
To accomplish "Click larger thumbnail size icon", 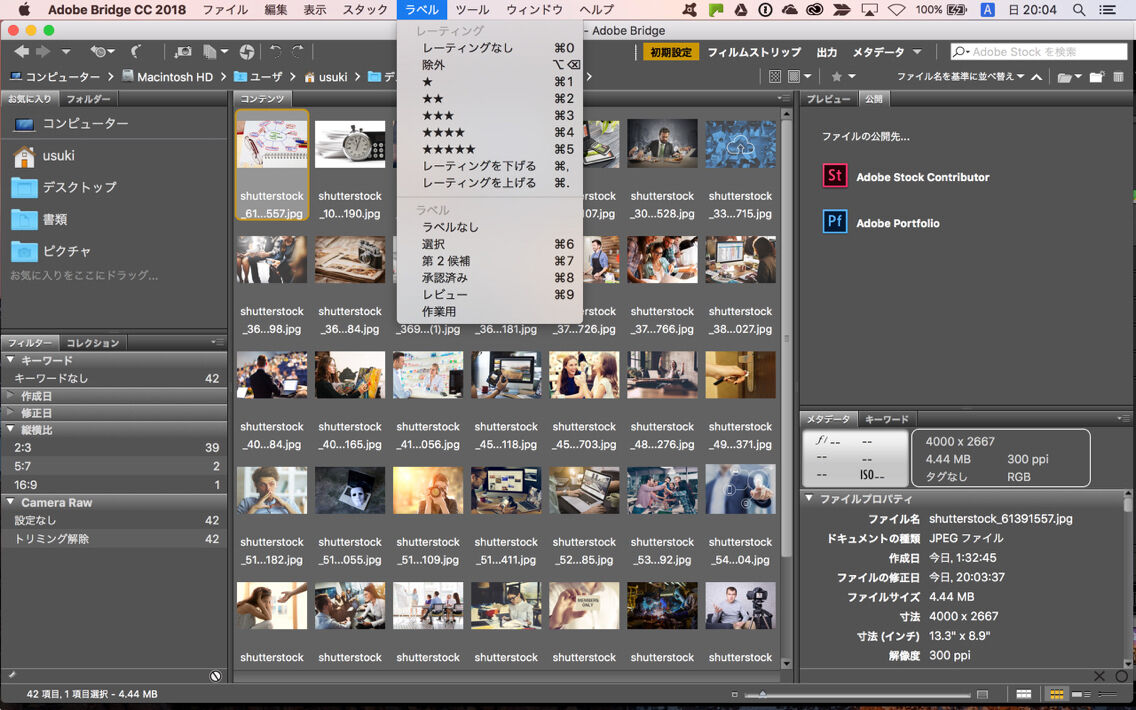I will coord(982,694).
